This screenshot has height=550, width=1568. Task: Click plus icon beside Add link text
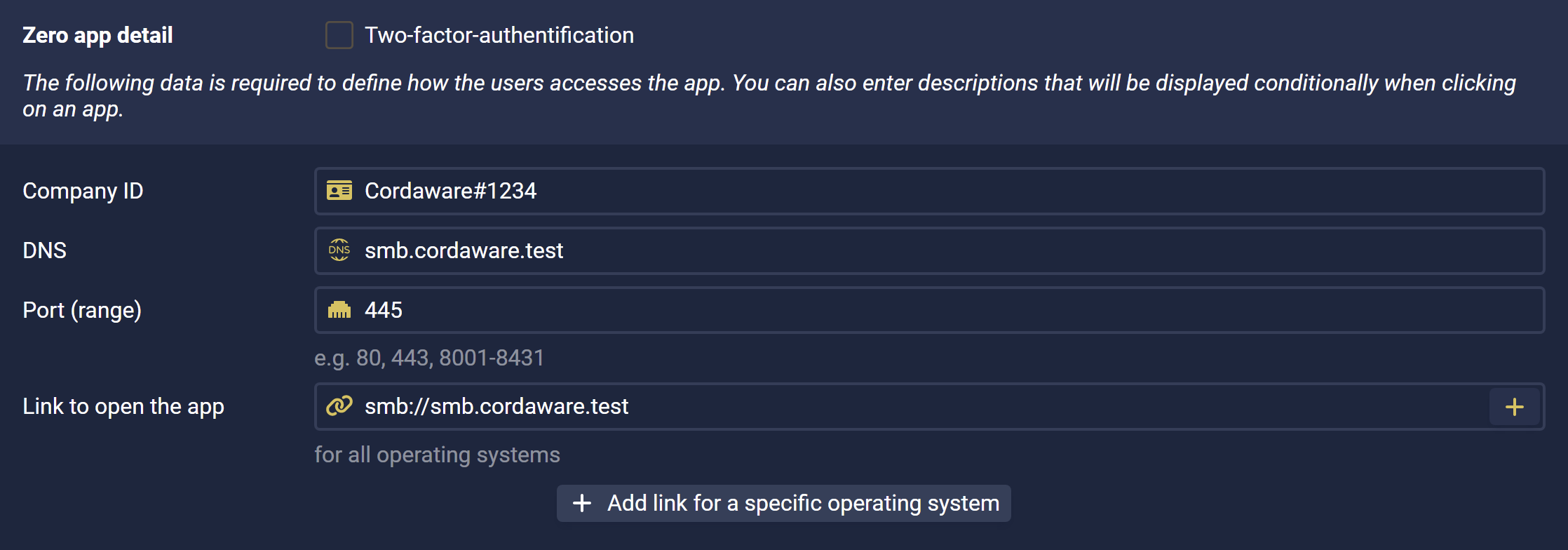tap(582, 503)
